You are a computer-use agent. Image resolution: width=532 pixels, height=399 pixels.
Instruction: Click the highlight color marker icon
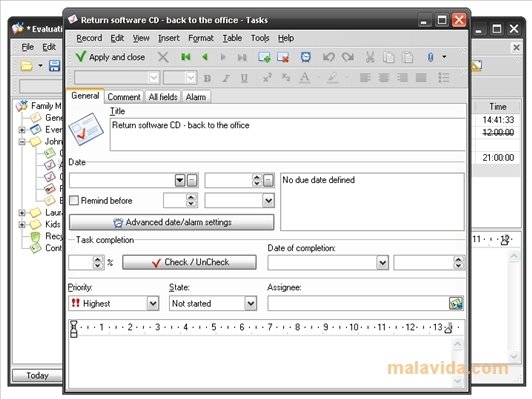click(x=332, y=78)
